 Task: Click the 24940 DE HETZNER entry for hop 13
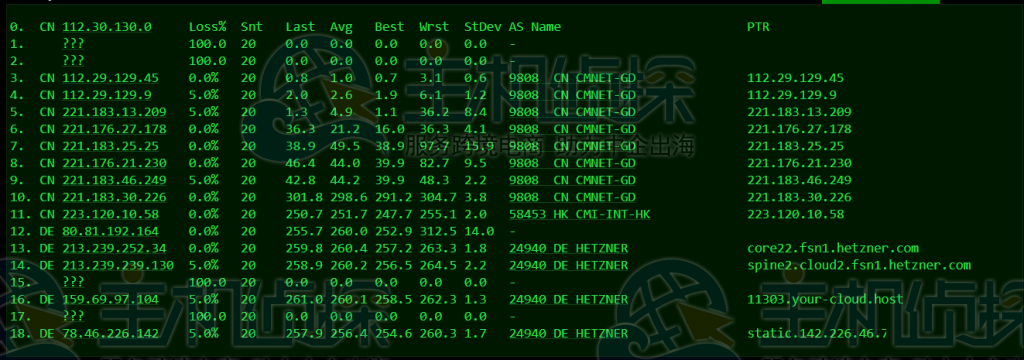[x=569, y=248]
